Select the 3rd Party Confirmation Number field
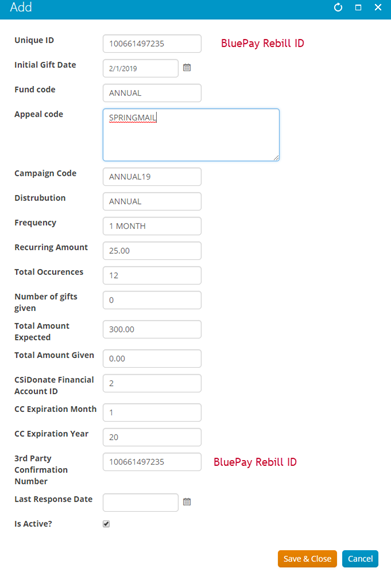The image size is (391, 576). point(152,462)
